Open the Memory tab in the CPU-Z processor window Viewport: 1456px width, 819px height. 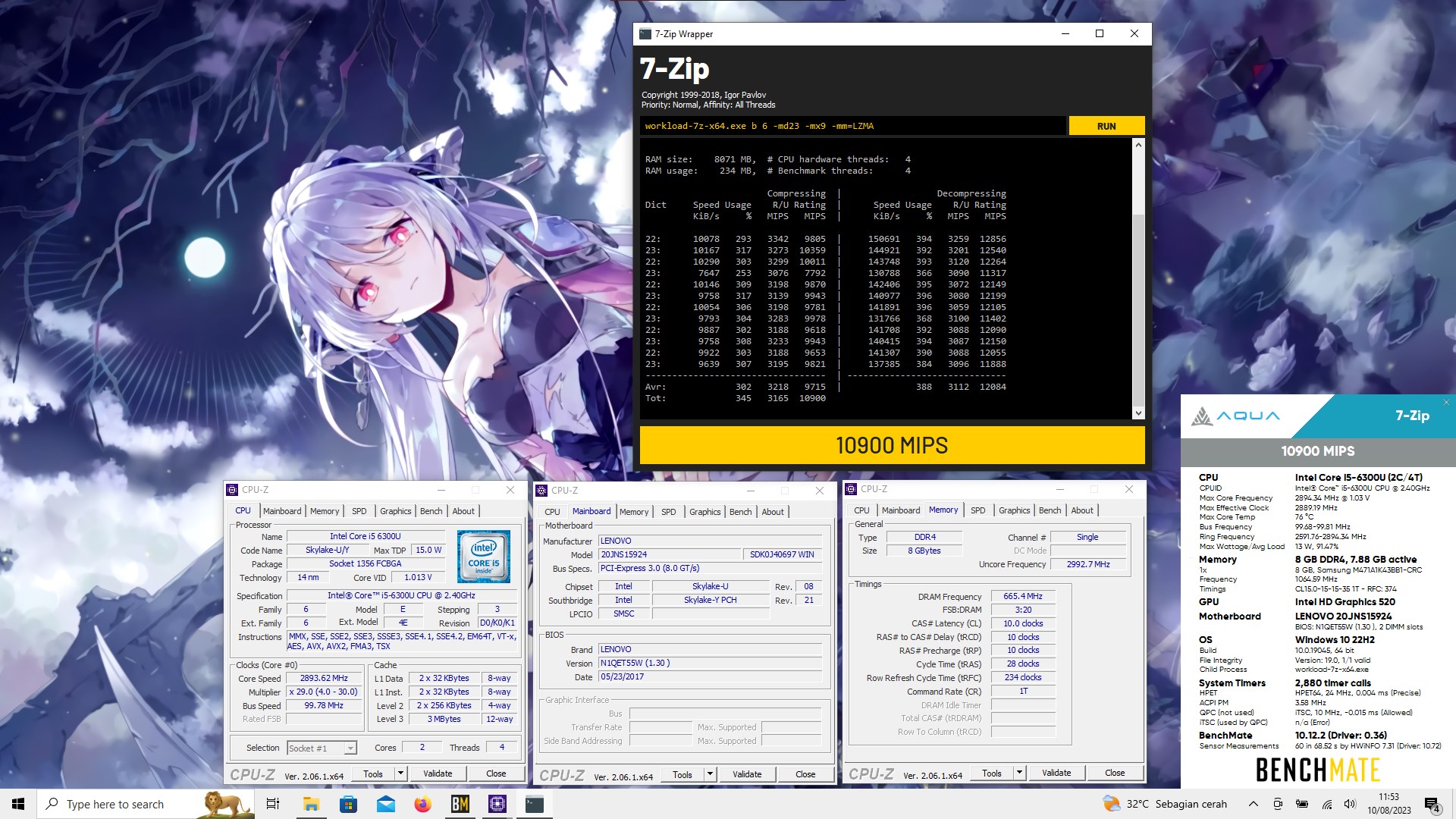(x=325, y=511)
